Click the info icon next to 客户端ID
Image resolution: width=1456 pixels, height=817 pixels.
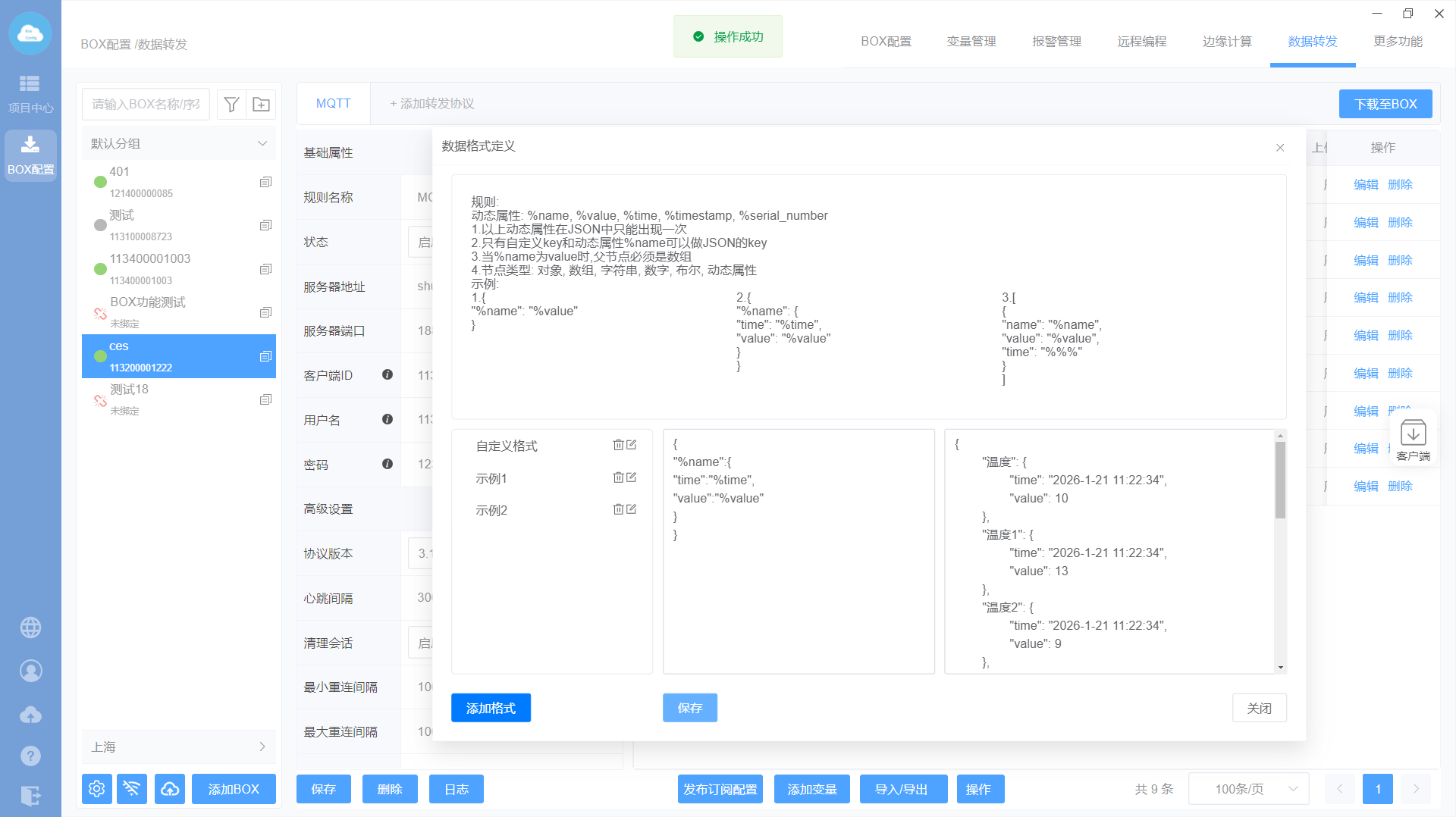pyautogui.click(x=388, y=374)
